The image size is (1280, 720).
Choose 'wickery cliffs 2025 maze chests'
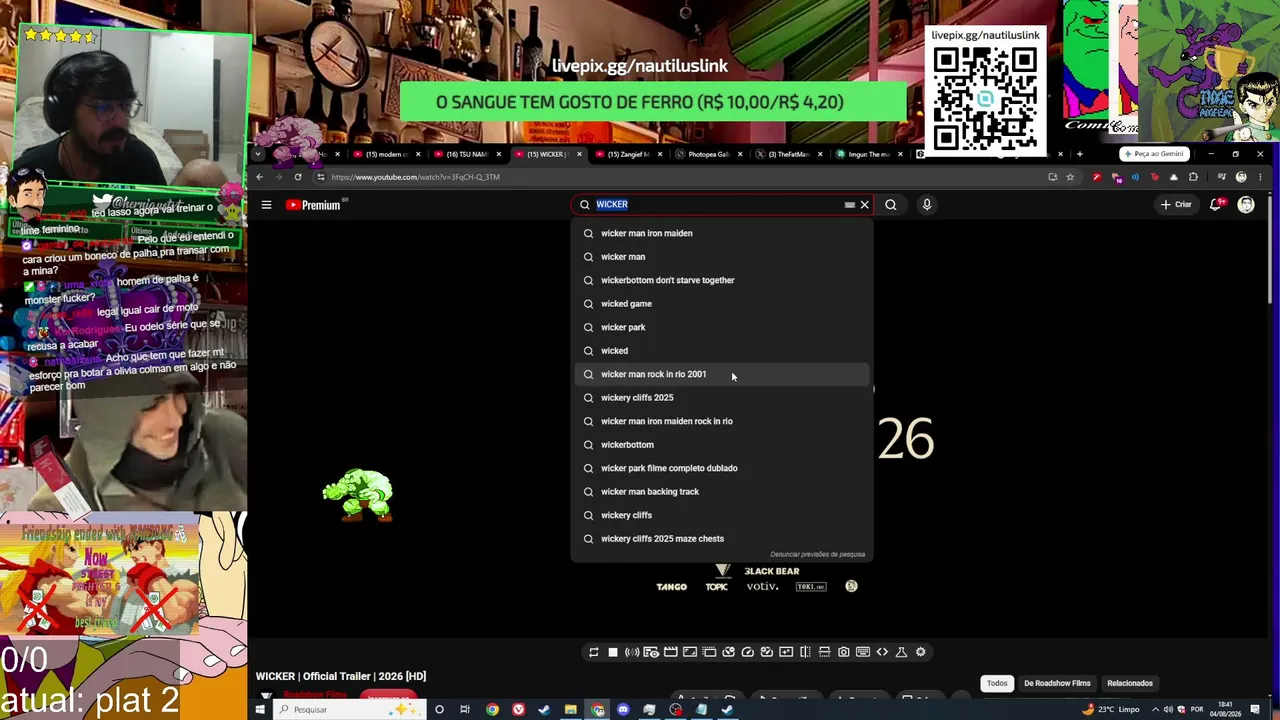pos(721,539)
